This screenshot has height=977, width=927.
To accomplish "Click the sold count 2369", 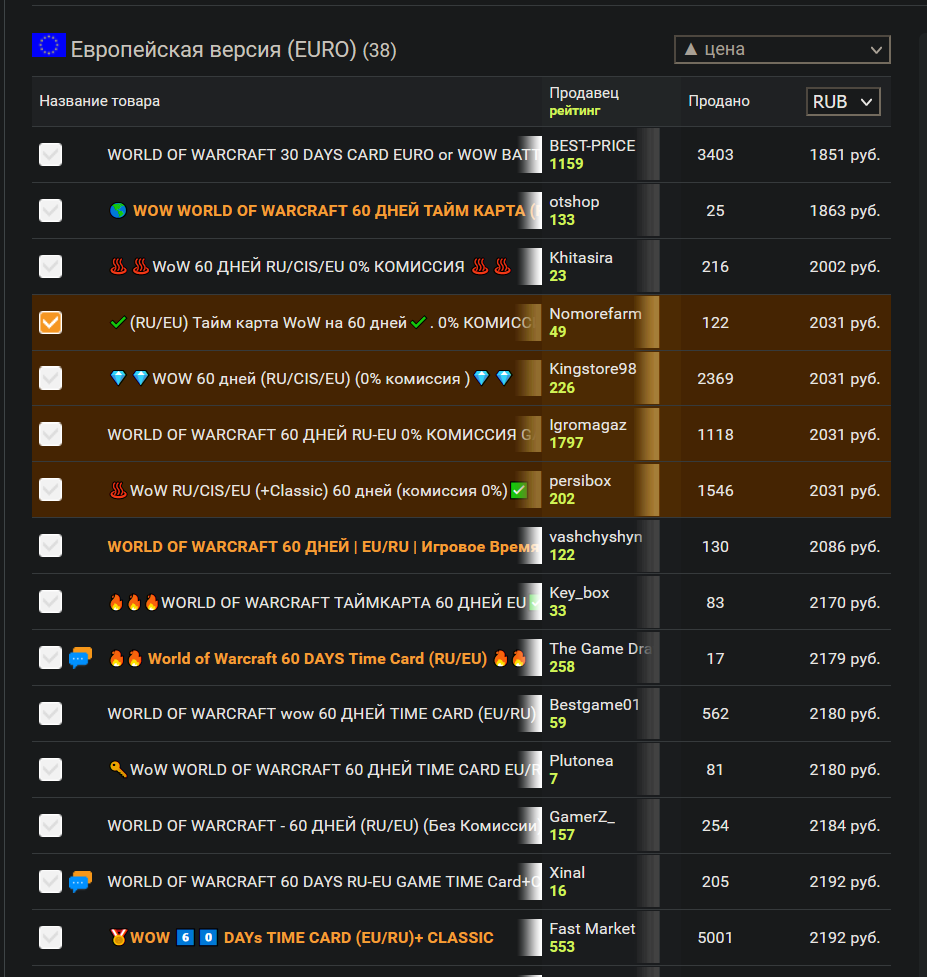I will coord(715,378).
